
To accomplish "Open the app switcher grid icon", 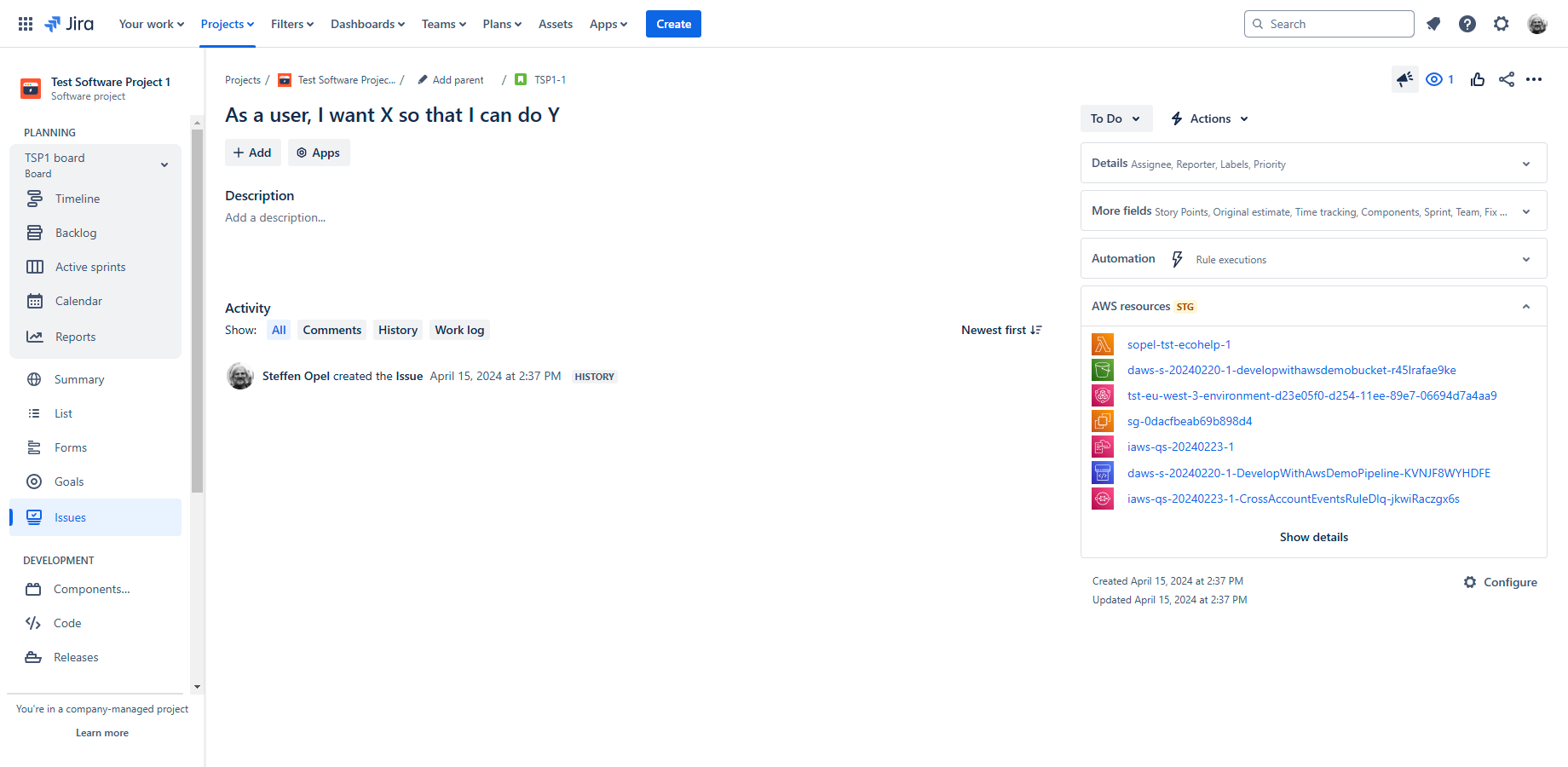I will pyautogui.click(x=26, y=24).
